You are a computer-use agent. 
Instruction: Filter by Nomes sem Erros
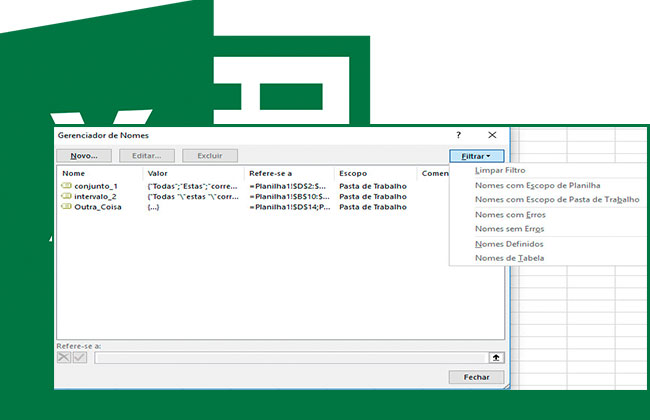click(509, 229)
